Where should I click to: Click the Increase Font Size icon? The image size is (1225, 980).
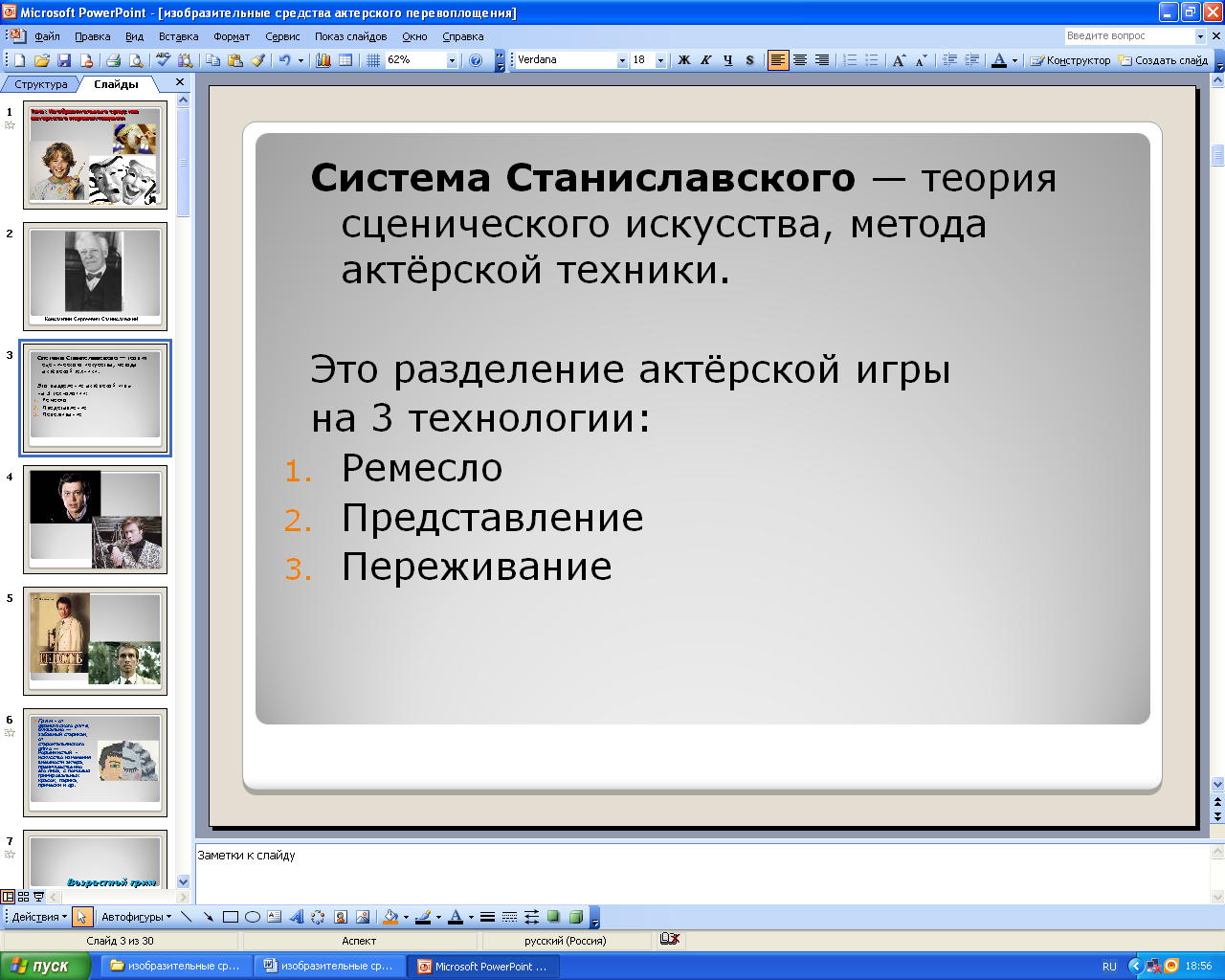(x=899, y=60)
